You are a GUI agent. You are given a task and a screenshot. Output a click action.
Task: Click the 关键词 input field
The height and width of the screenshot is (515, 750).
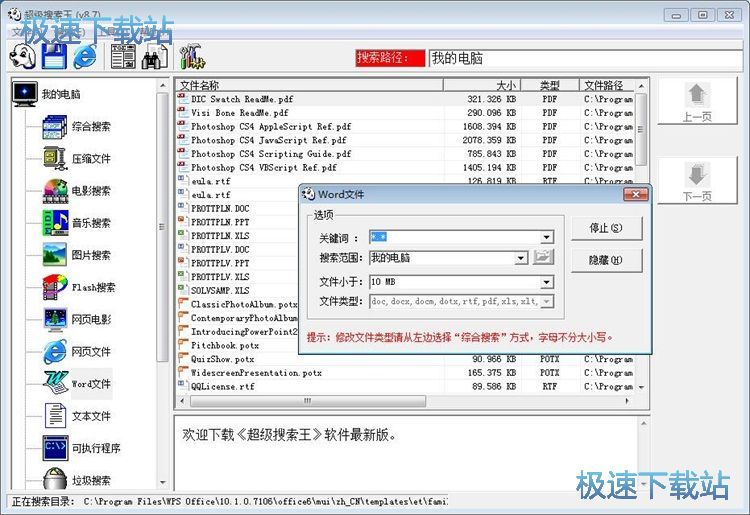[455, 237]
